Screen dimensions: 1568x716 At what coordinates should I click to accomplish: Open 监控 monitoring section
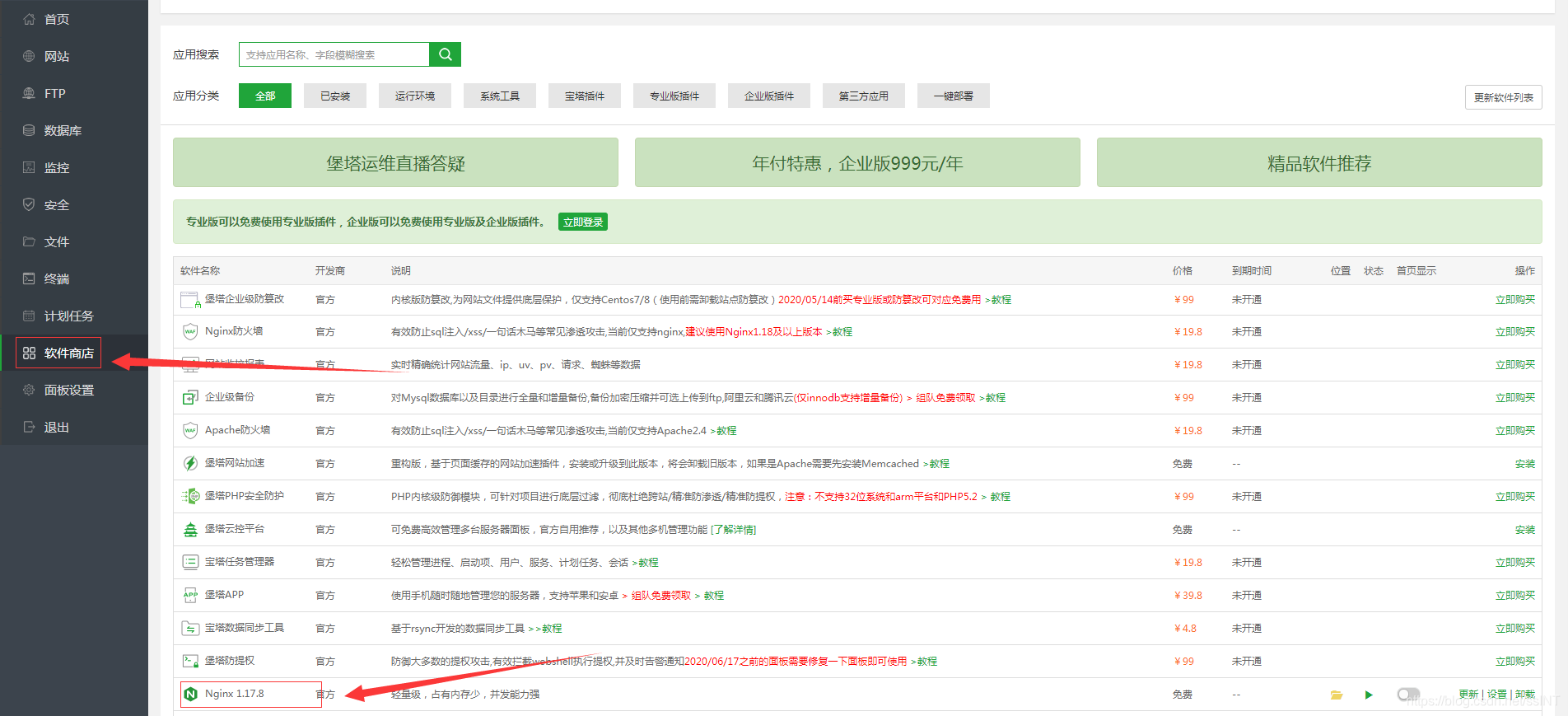56,167
